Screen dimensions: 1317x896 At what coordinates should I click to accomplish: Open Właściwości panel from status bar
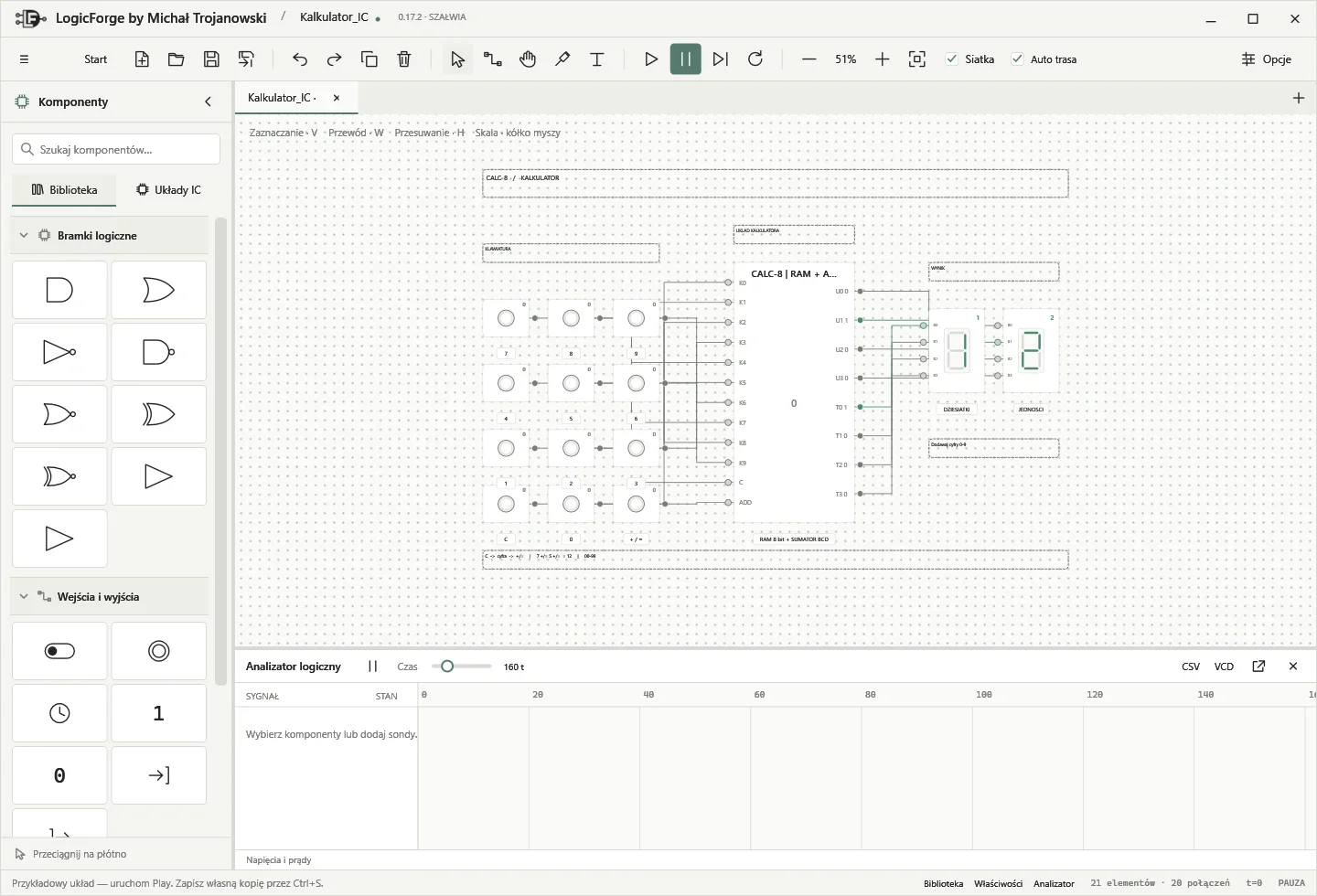click(x=998, y=883)
